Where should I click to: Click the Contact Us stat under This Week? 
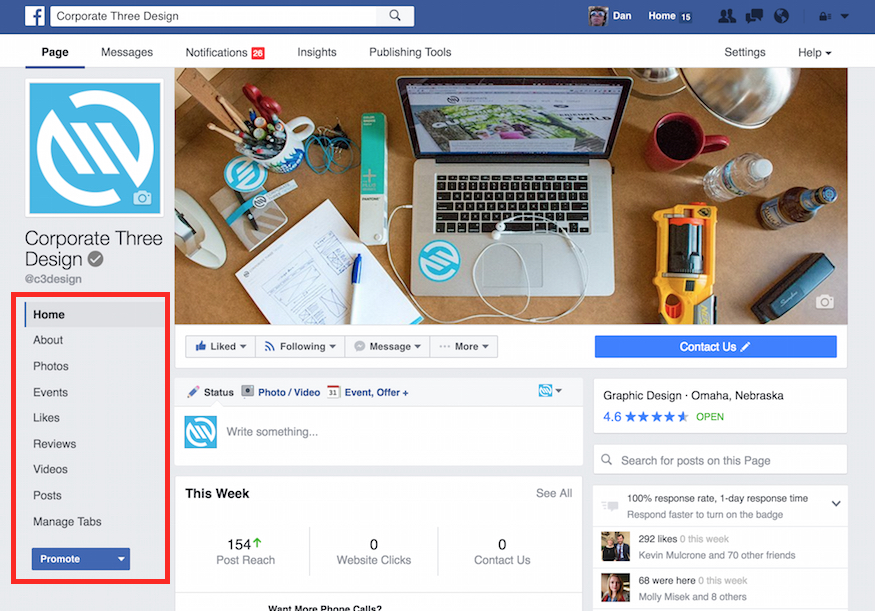[x=502, y=552]
